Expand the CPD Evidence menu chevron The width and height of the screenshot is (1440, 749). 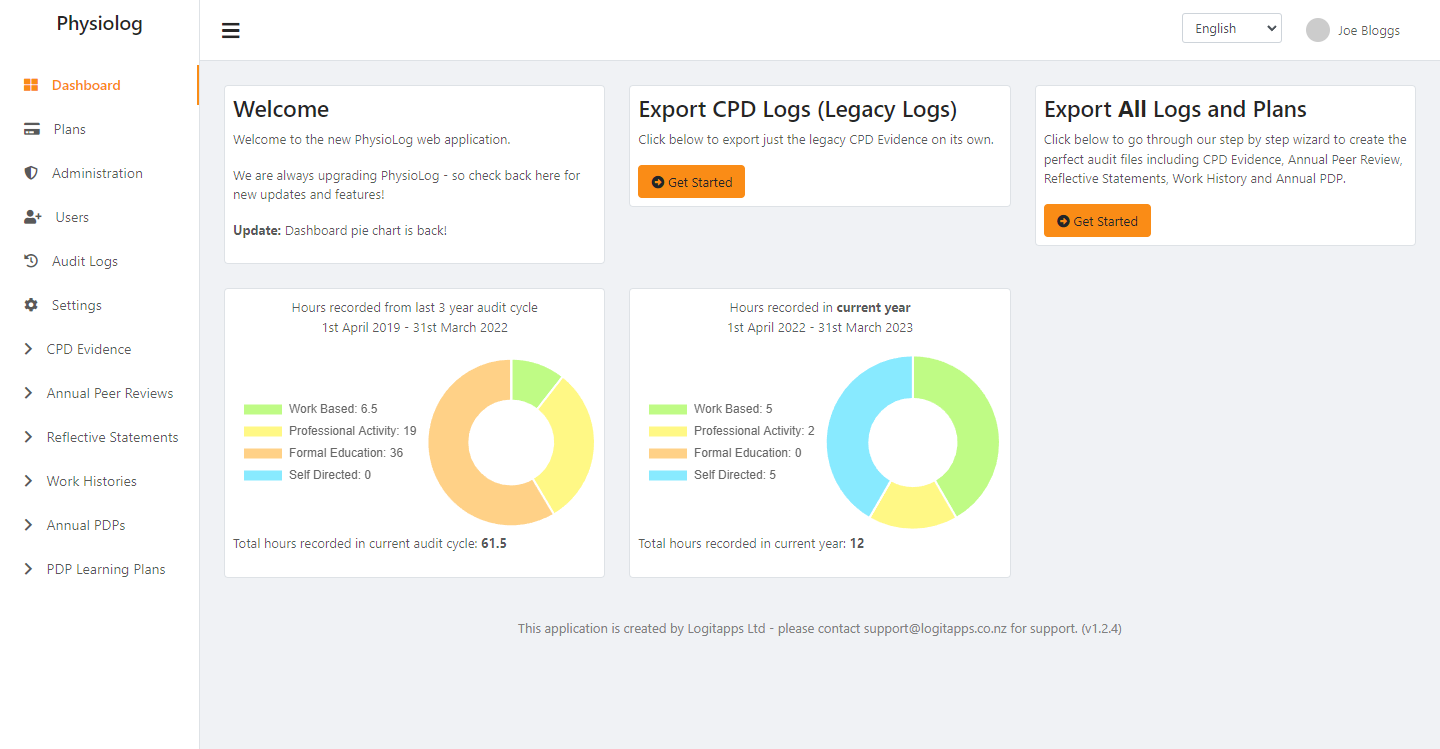coord(28,349)
